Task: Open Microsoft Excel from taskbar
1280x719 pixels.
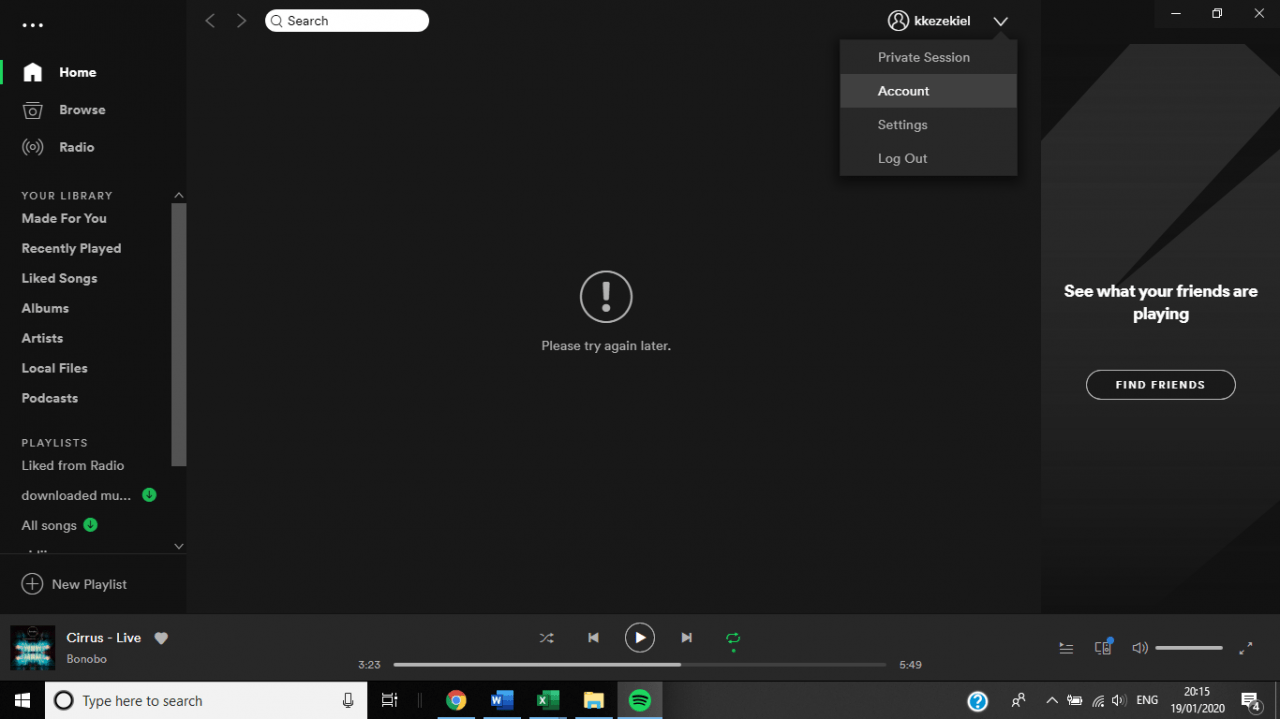Action: pos(548,700)
